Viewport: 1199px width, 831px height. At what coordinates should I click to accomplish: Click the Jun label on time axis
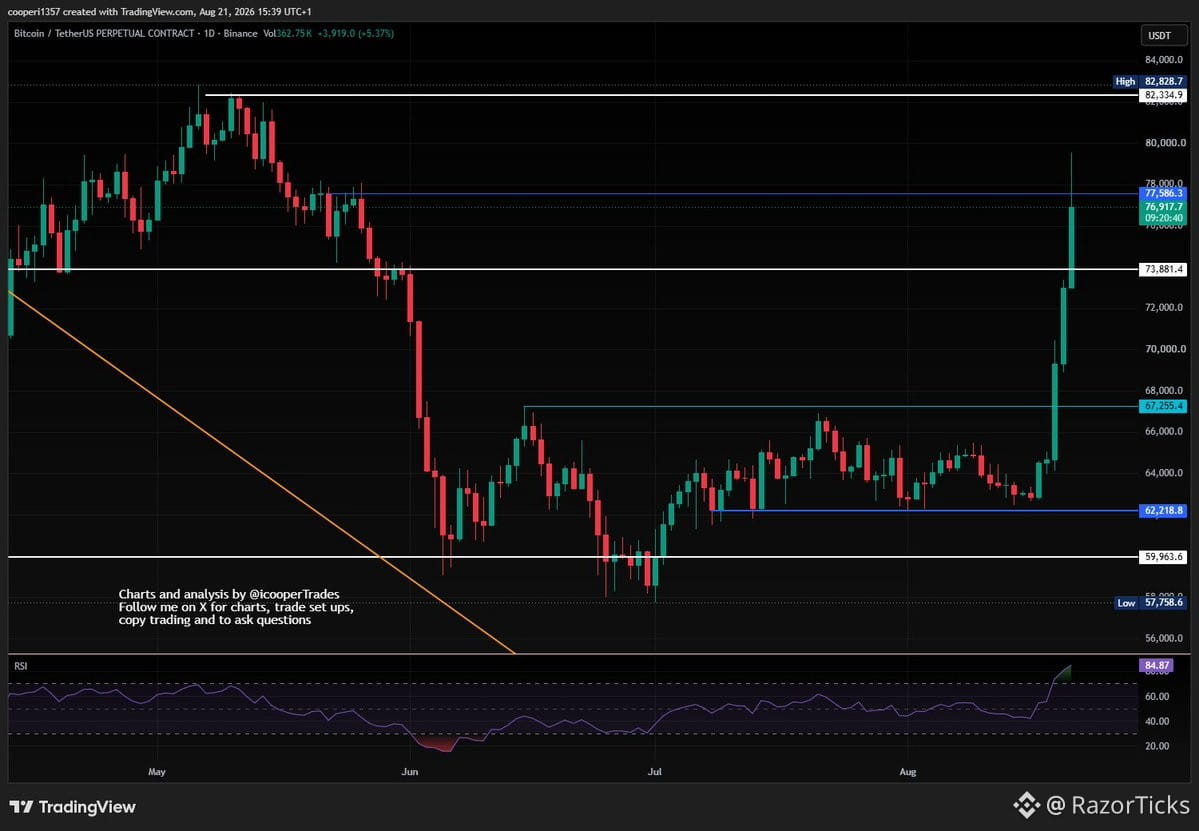click(x=410, y=771)
